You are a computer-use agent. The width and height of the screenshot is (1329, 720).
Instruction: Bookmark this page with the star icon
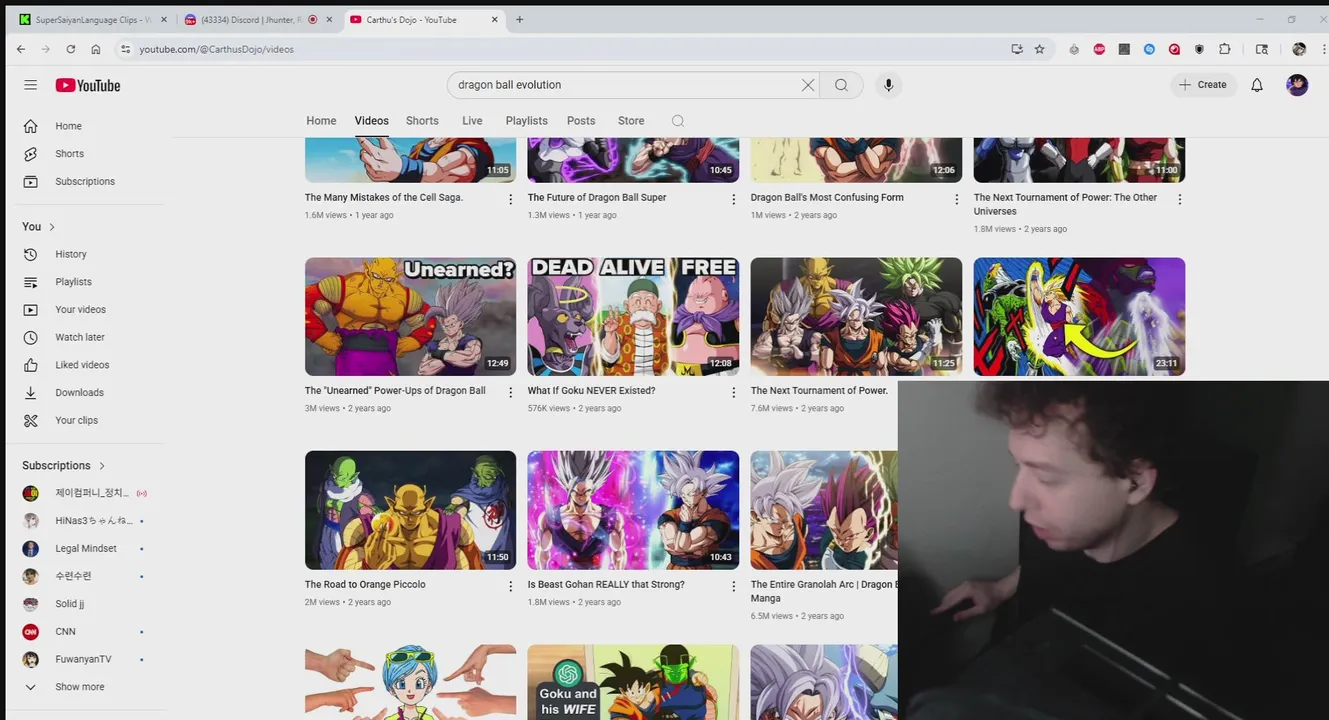pyautogui.click(x=1039, y=49)
